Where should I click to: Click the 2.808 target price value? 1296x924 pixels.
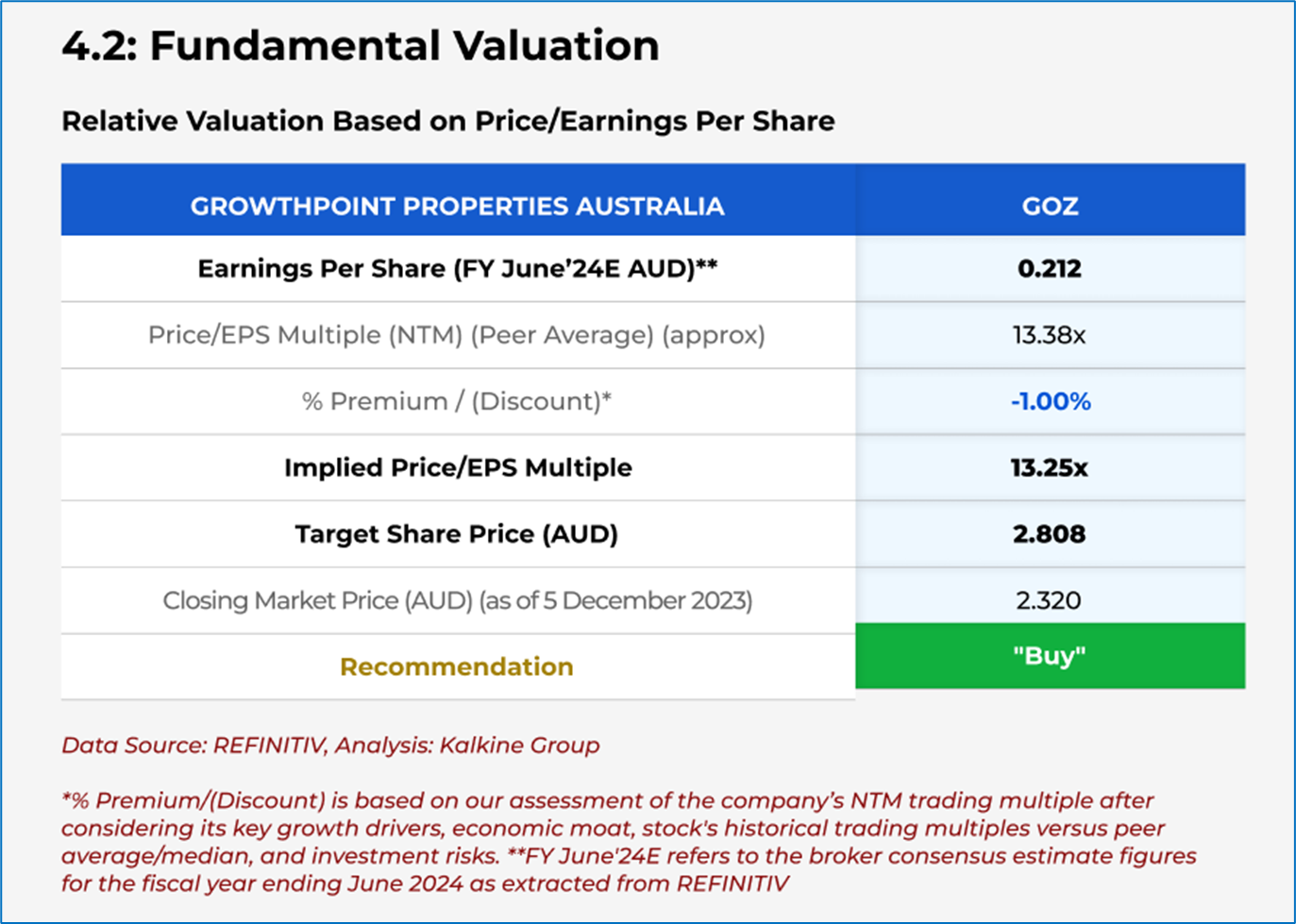tap(1050, 534)
